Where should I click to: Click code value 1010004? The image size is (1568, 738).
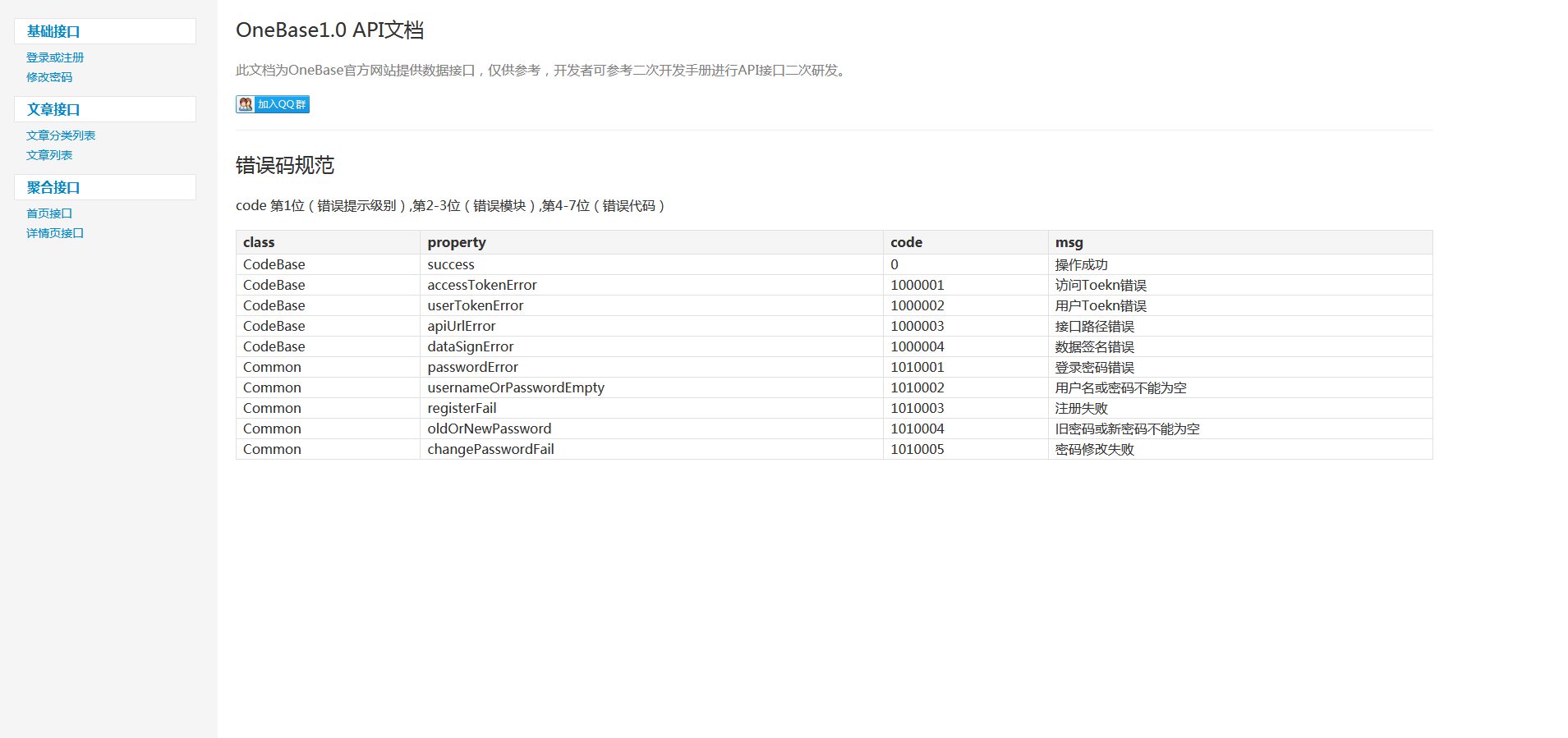(966, 429)
